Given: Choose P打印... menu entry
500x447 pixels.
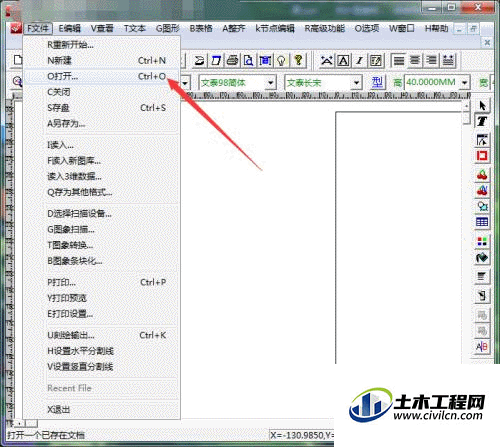Looking at the screenshot, I should (103, 282).
